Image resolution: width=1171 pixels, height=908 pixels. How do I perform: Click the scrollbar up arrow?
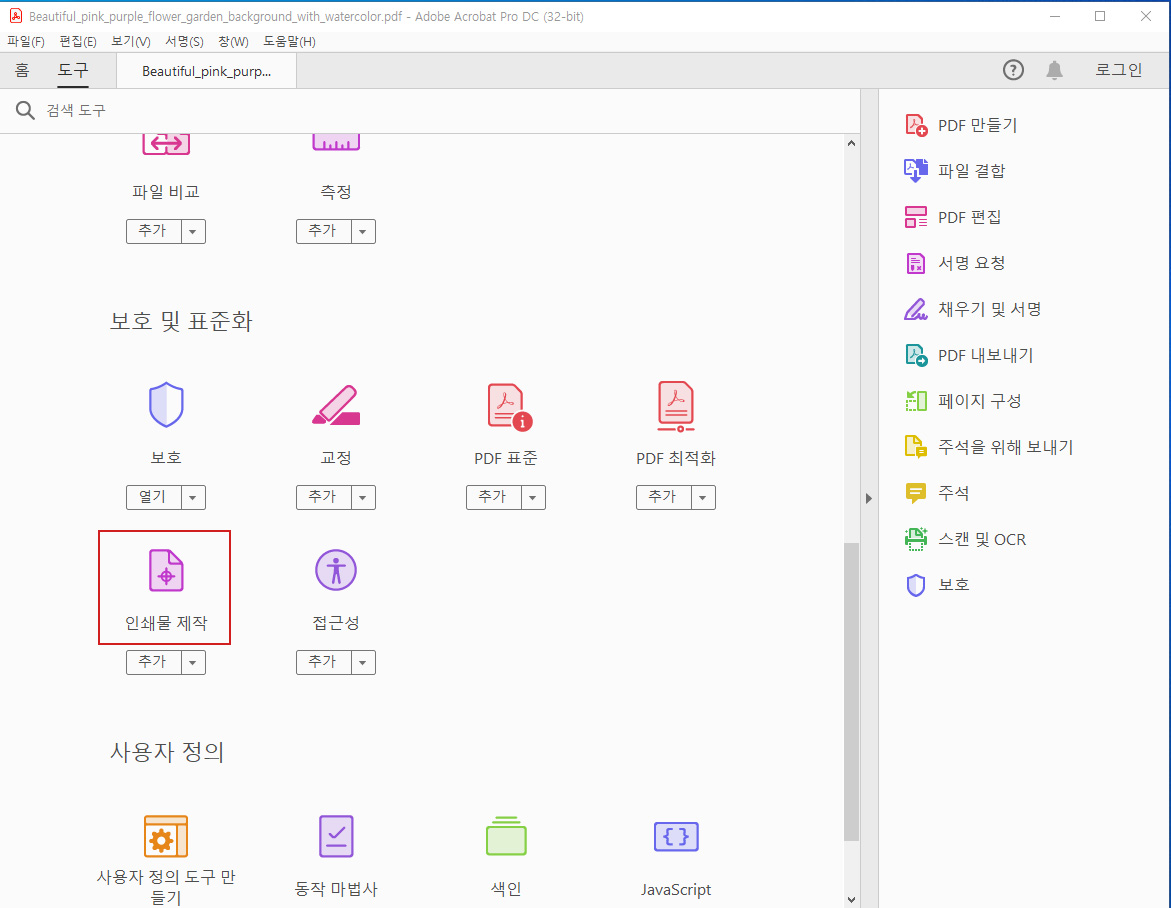(x=851, y=143)
